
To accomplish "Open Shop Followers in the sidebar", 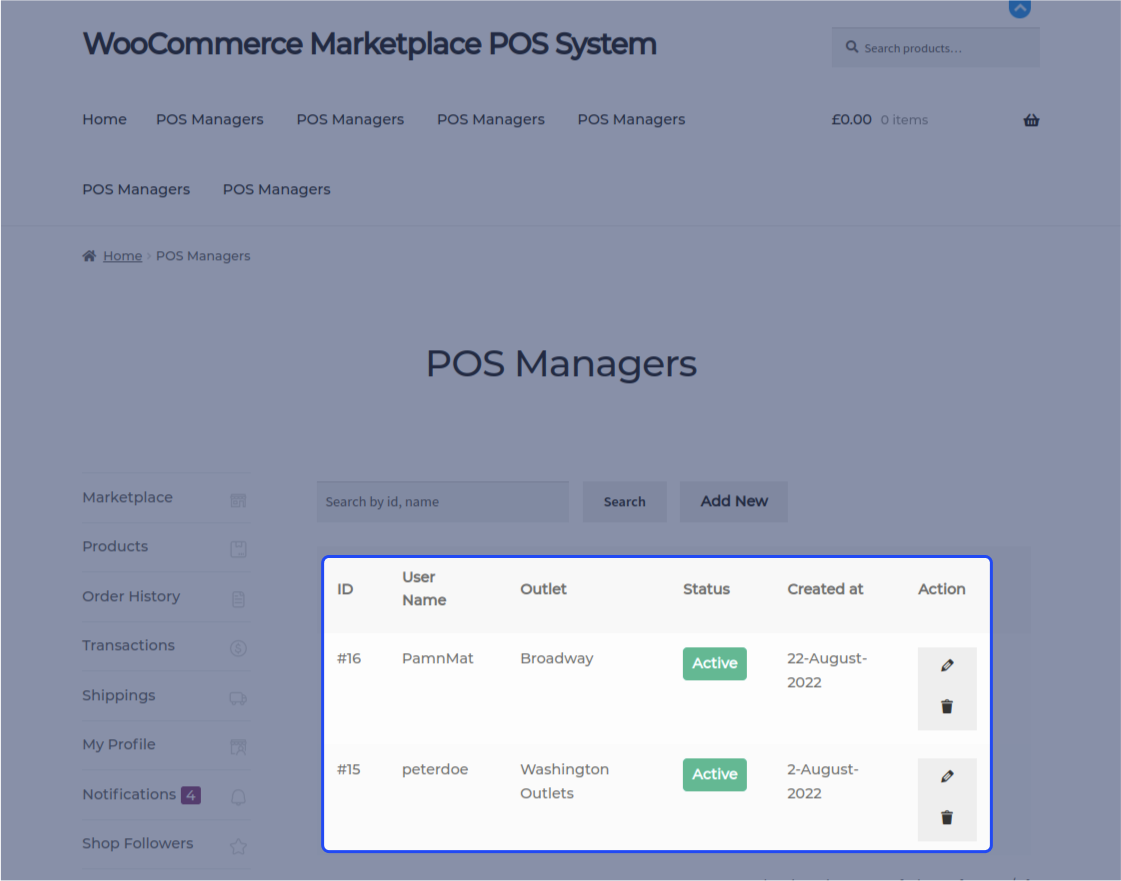I will [137, 843].
